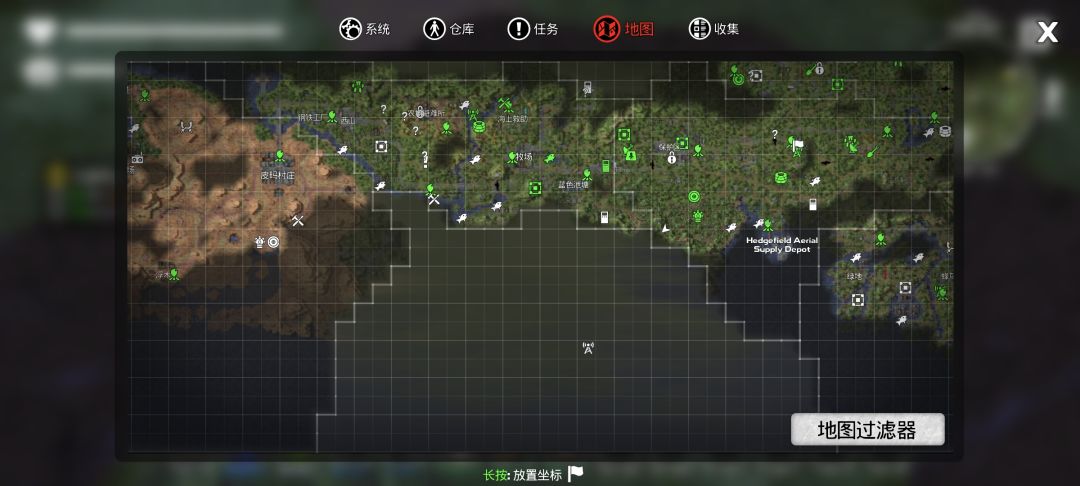Image resolution: width=1080 pixels, height=486 pixels.
Task: Select the green square frame at the top right
Action: 838,84
